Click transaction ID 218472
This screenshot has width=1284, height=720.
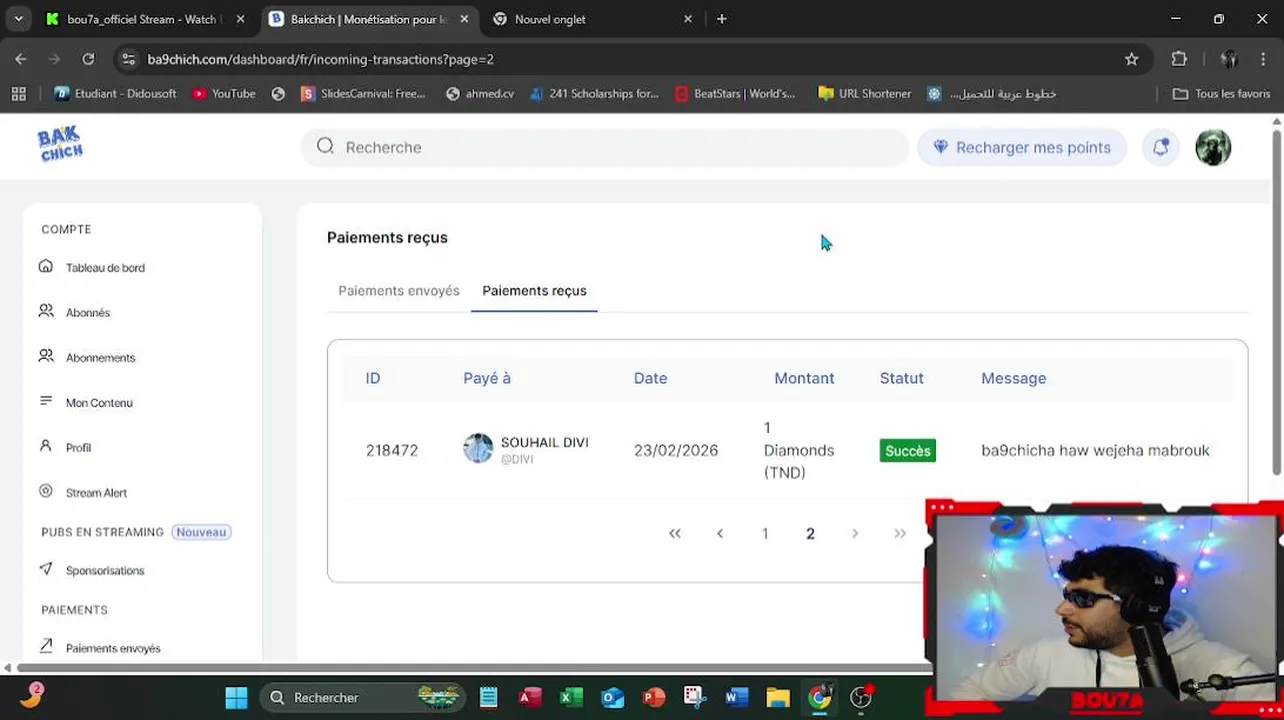(x=392, y=450)
